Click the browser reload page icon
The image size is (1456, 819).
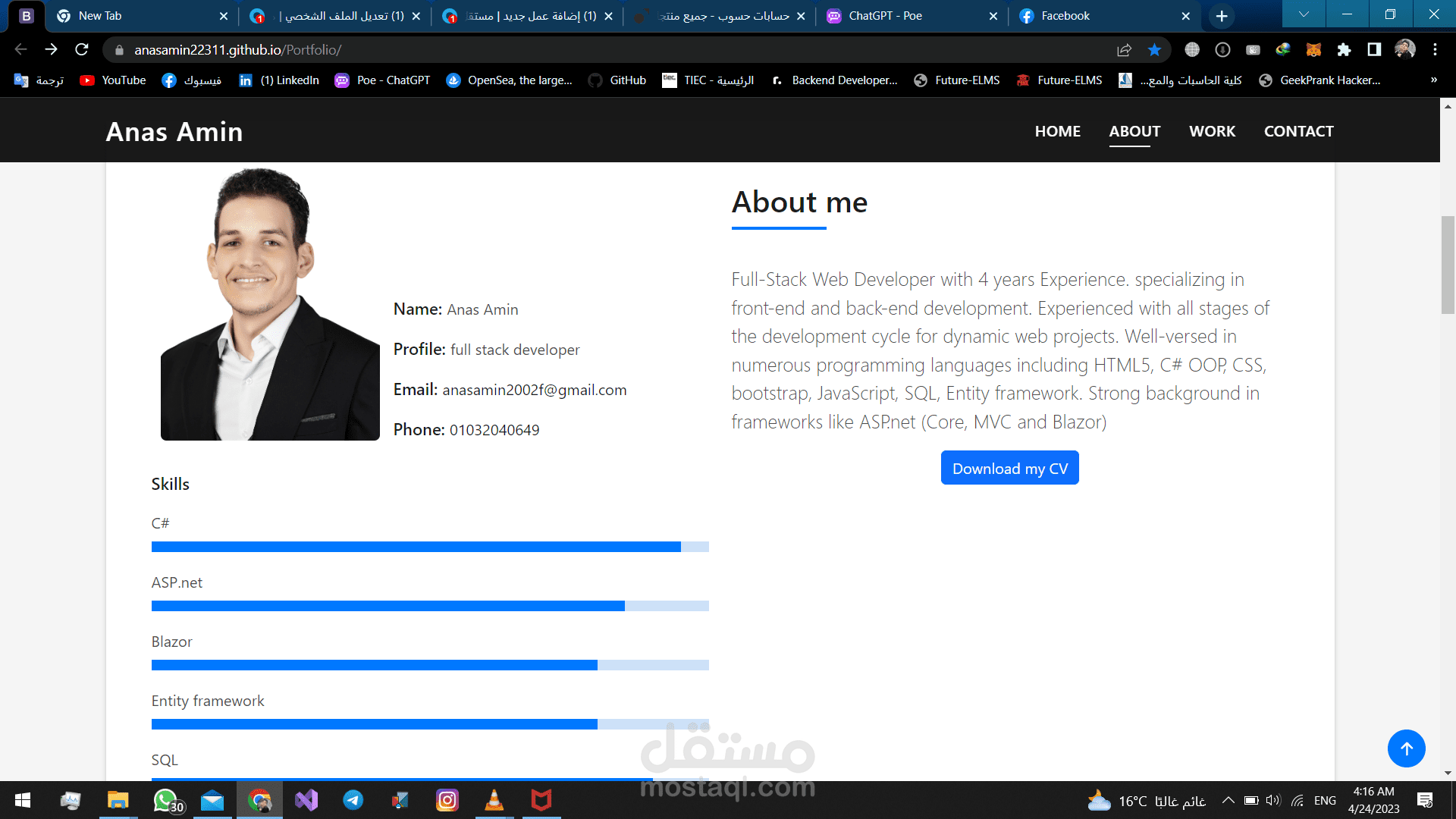(x=82, y=50)
